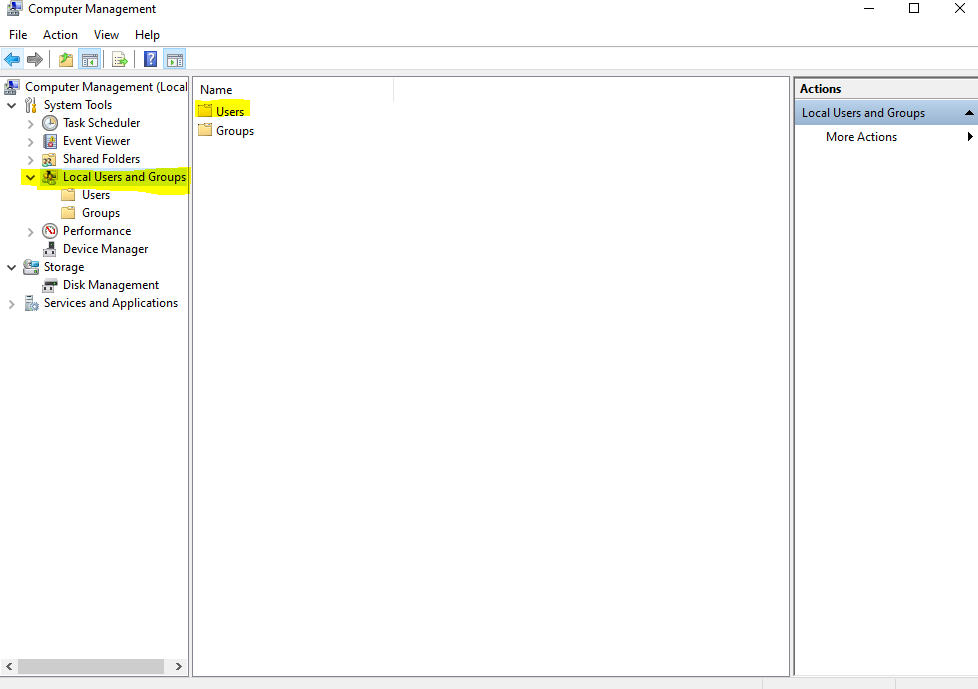
Task: Maximize the Computer Management window
Action: [914, 8]
